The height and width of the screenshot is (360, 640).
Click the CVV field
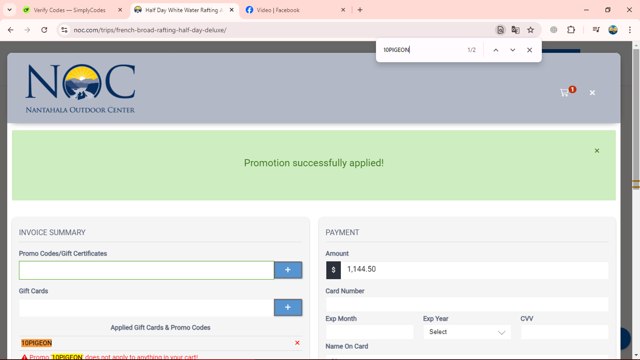(564, 332)
